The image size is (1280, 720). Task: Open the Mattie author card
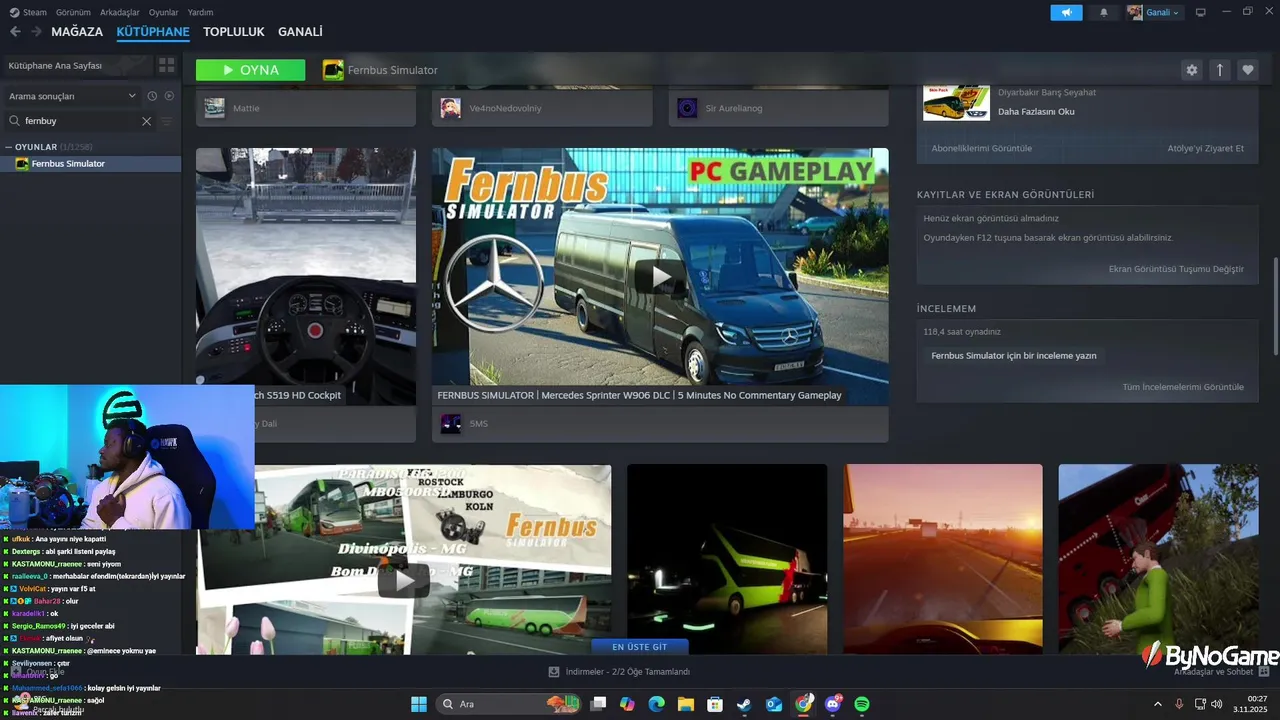tap(306, 108)
